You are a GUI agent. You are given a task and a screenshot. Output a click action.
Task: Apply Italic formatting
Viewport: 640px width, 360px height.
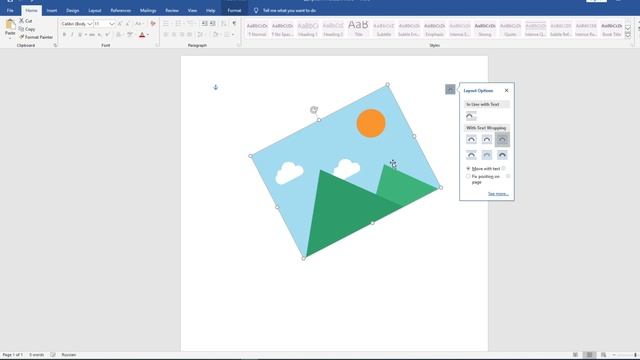(x=72, y=35)
